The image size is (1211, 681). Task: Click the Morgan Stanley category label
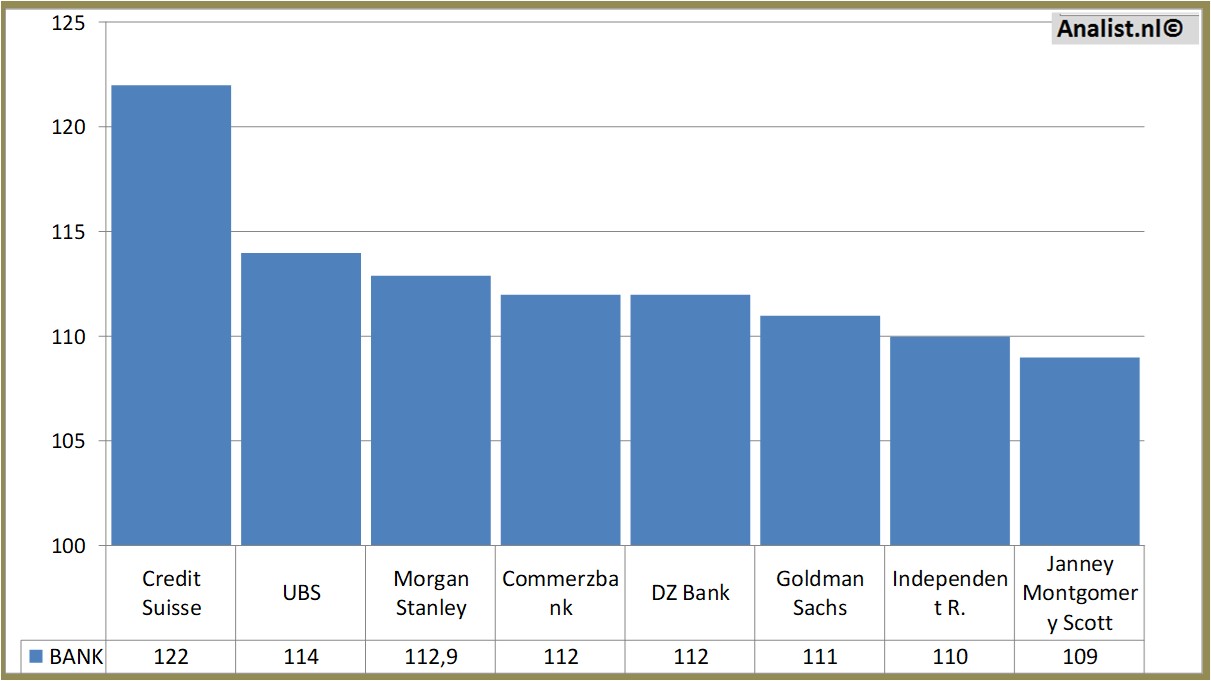431,593
